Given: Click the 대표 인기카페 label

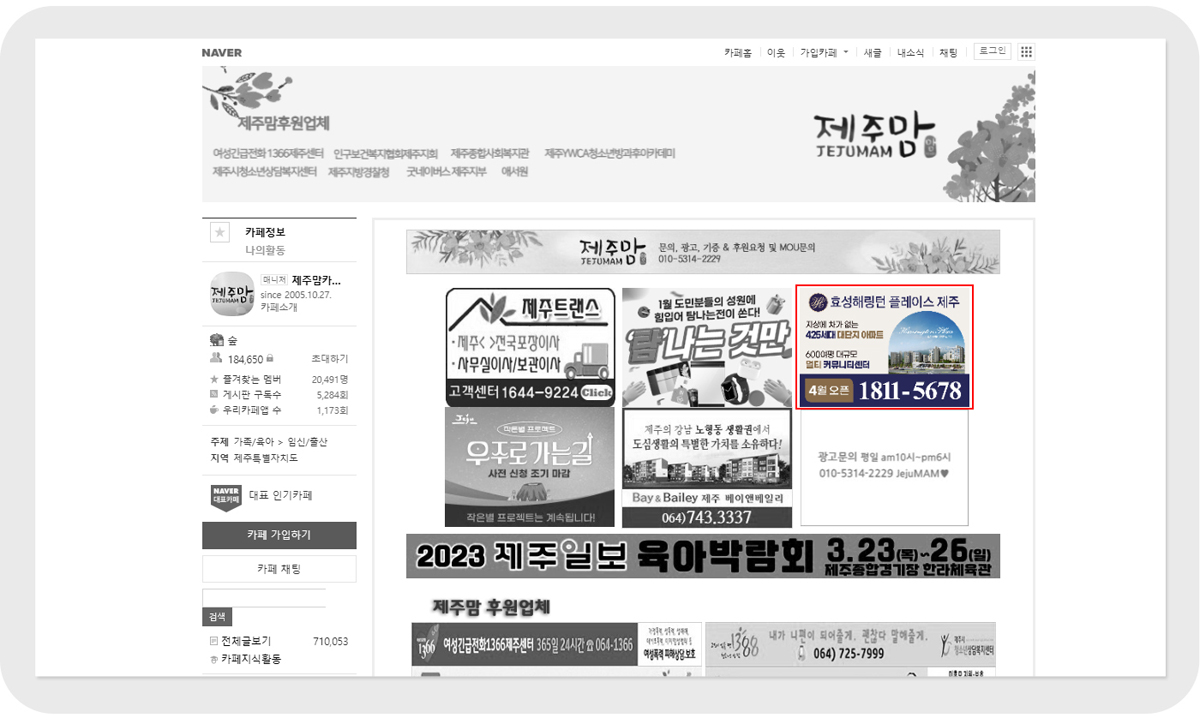Looking at the screenshot, I should click(x=281, y=496).
